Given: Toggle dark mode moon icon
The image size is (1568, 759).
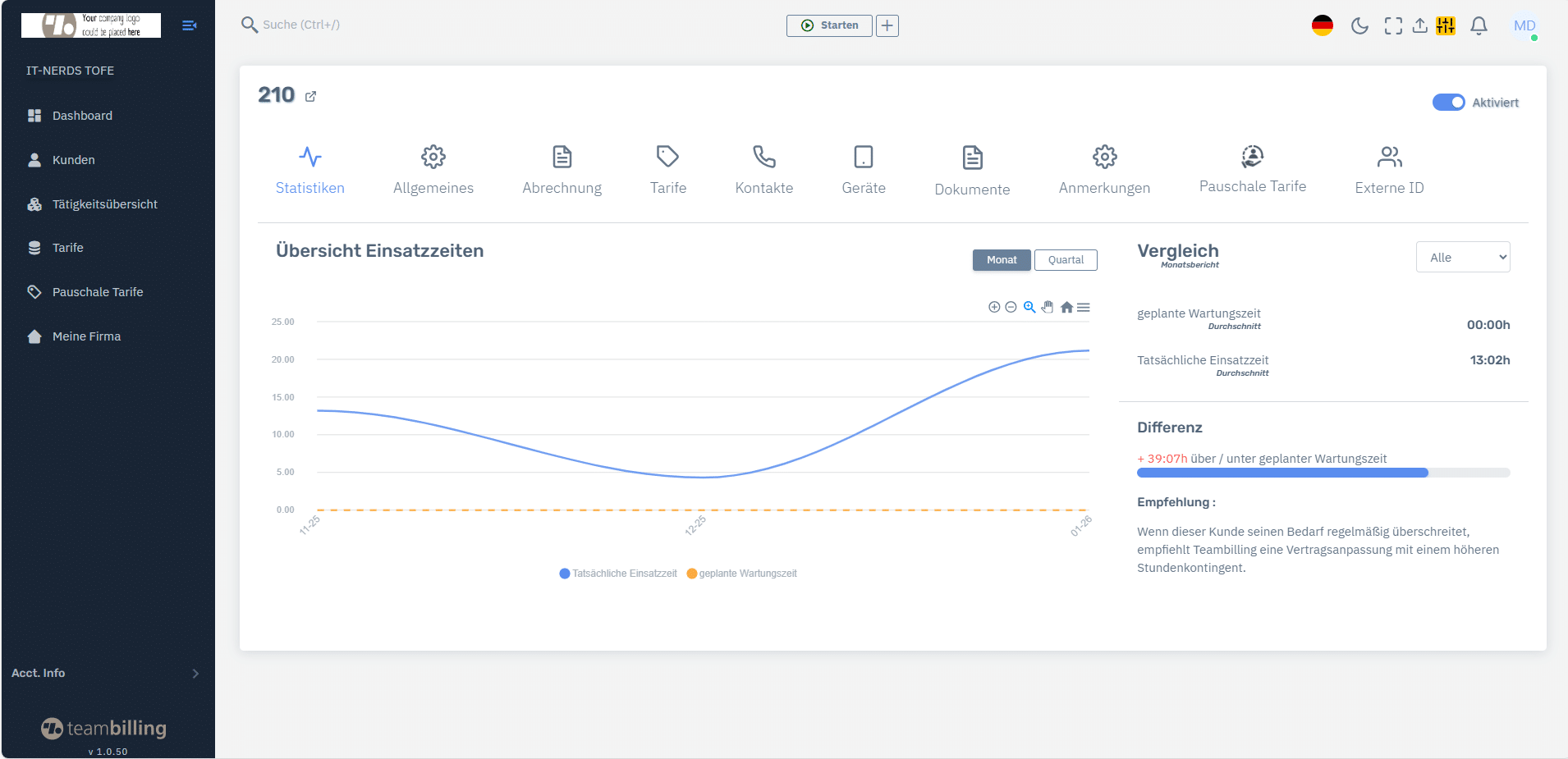Looking at the screenshot, I should (x=1359, y=26).
